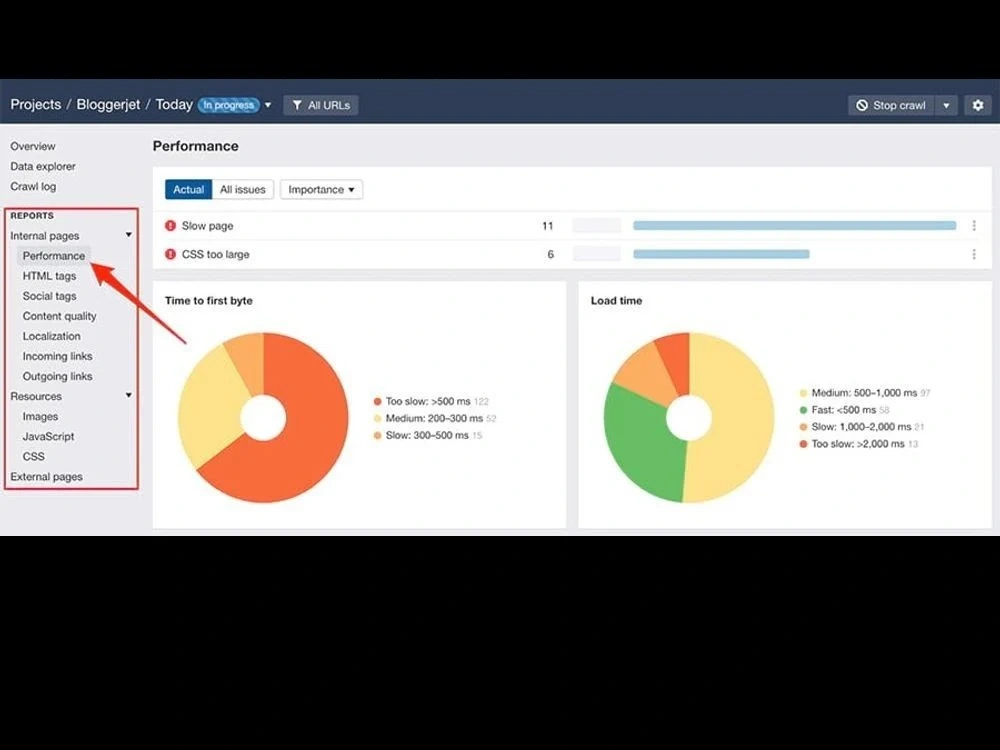Click the 'Too slow: >2,000 ms' legend entry

(858, 444)
